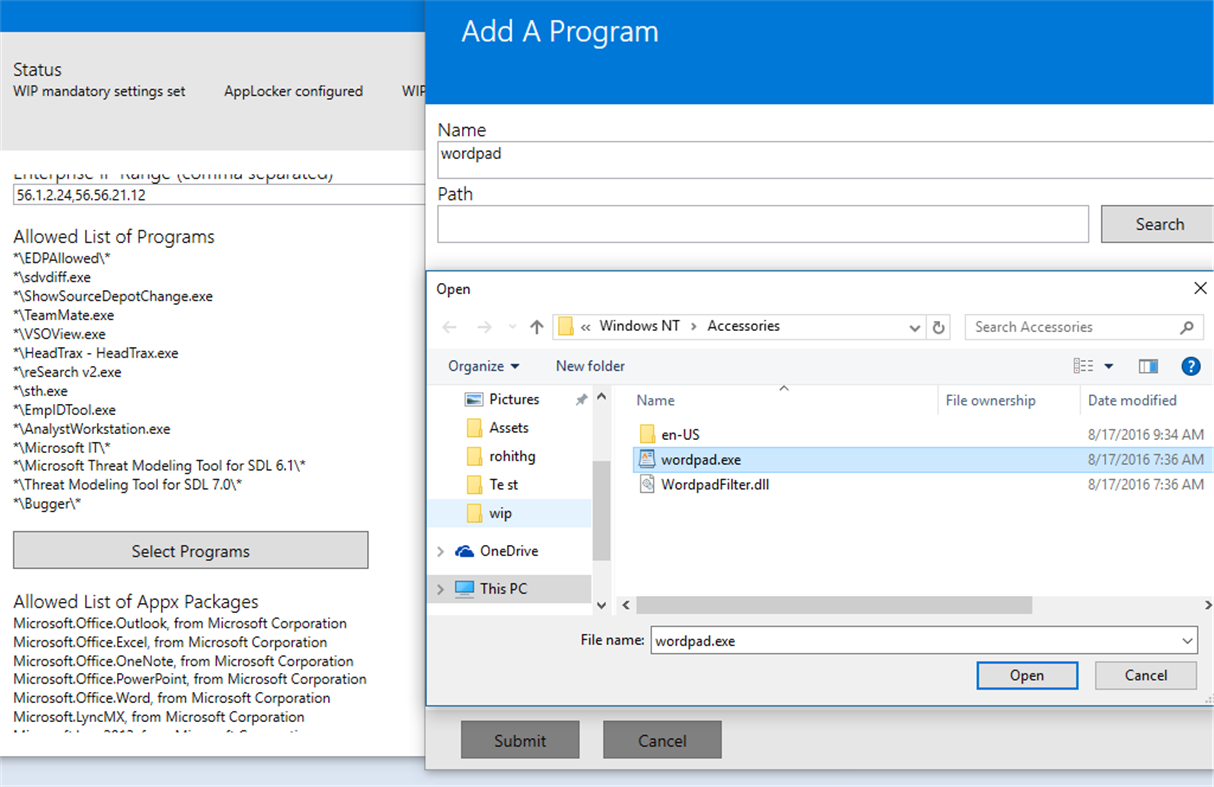The height and width of the screenshot is (787, 1214).
Task: Select the wordpad.exe application icon
Action: pyautogui.click(x=648, y=460)
